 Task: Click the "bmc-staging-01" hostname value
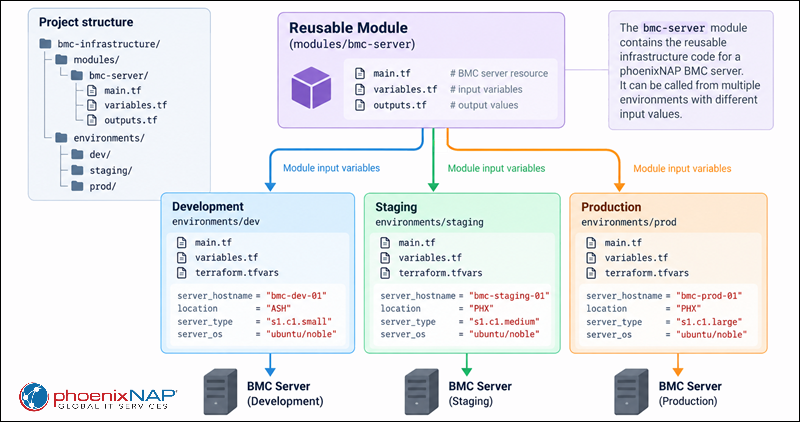510,295
